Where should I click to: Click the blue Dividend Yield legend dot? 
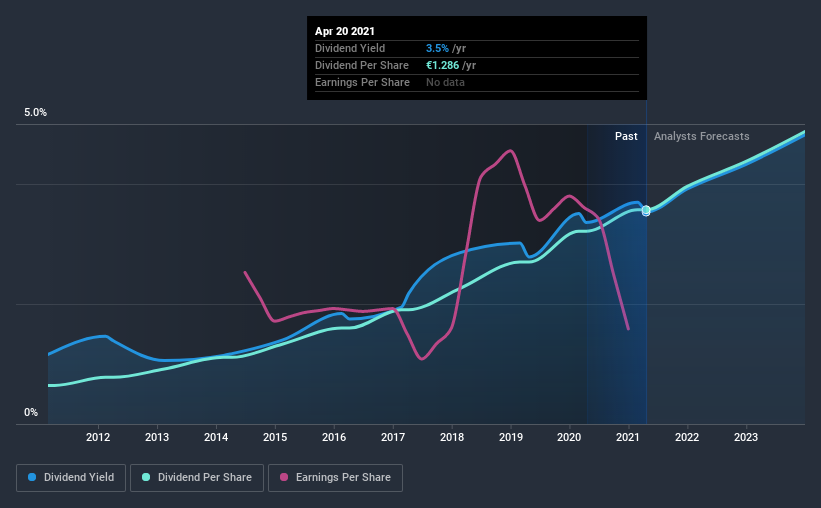pyautogui.click(x=32, y=477)
